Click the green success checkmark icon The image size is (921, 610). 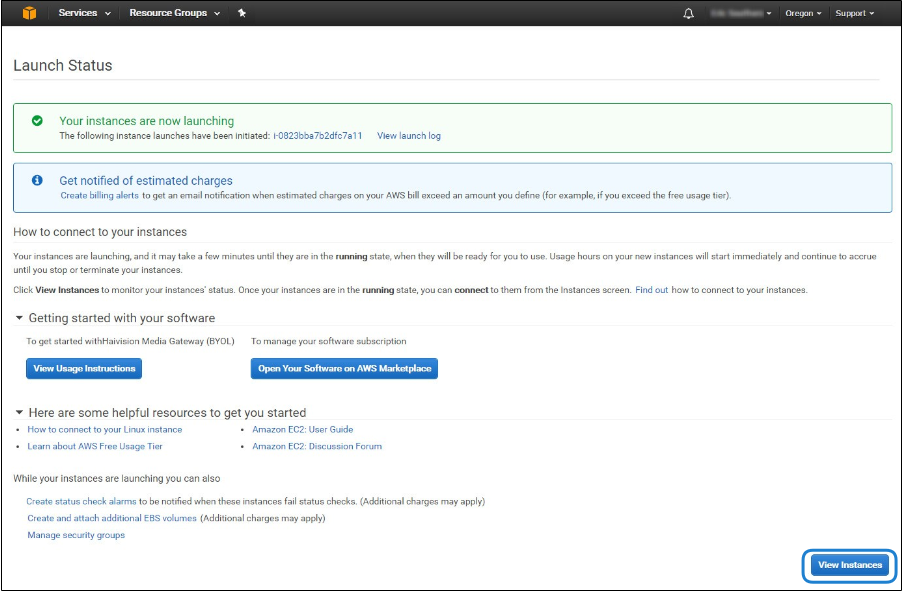pyautogui.click(x=37, y=121)
